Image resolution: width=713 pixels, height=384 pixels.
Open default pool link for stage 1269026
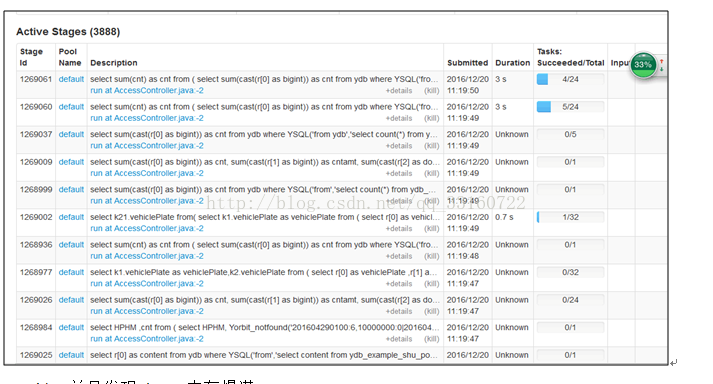click(x=71, y=300)
